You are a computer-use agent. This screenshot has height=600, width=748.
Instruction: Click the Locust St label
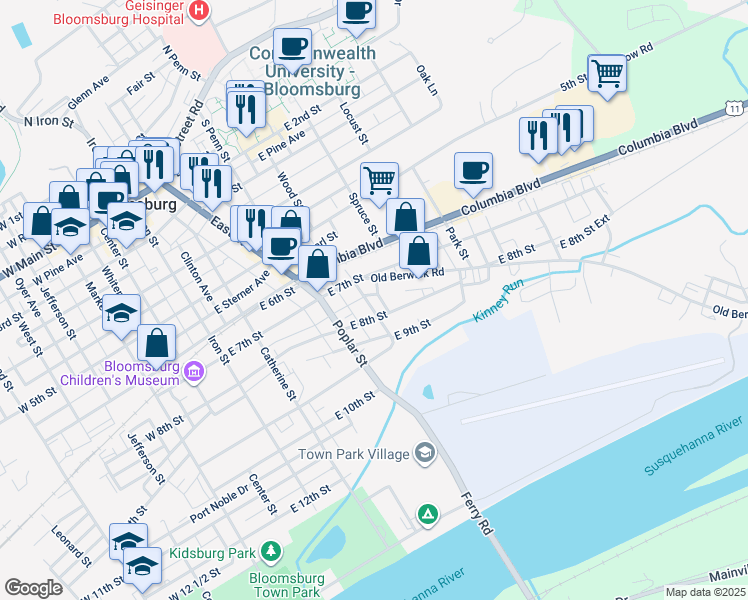[x=353, y=123]
